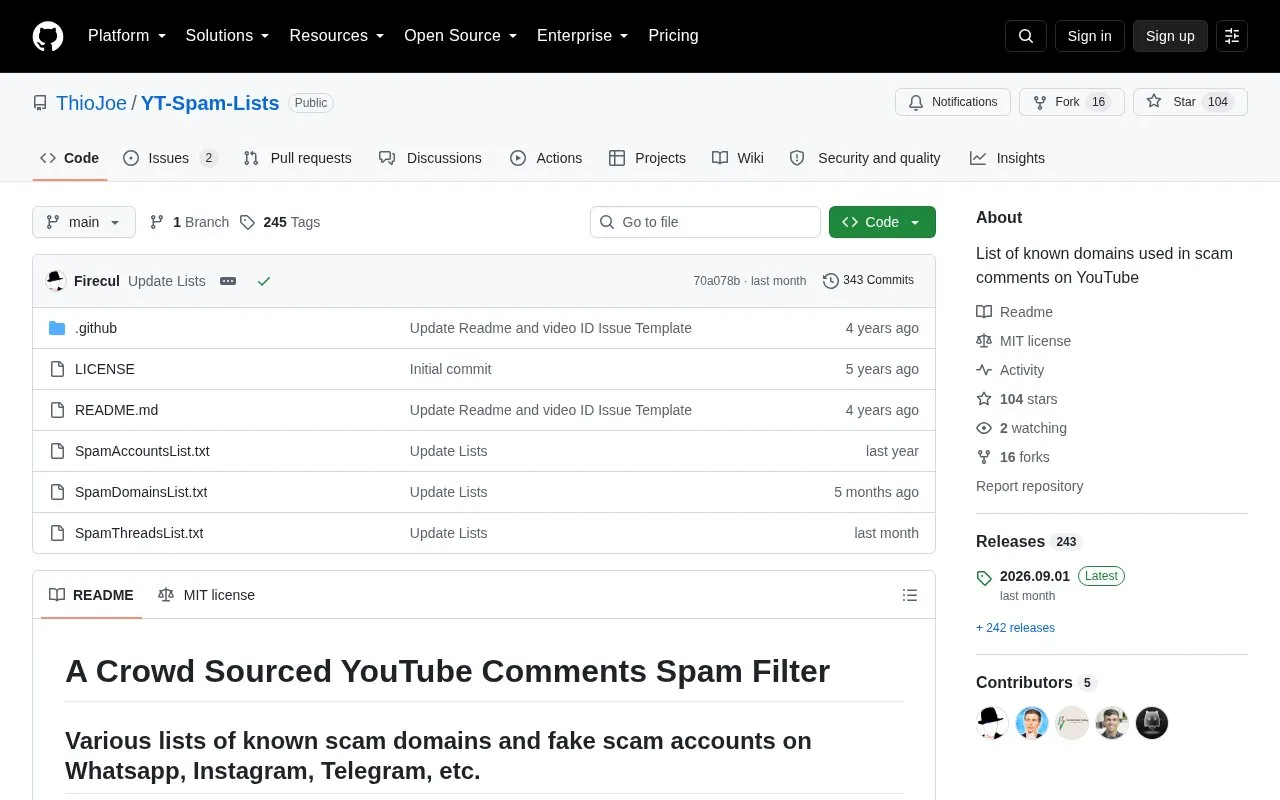The height and width of the screenshot is (800, 1280).
Task: Open the Actions tab
Action: [546, 158]
